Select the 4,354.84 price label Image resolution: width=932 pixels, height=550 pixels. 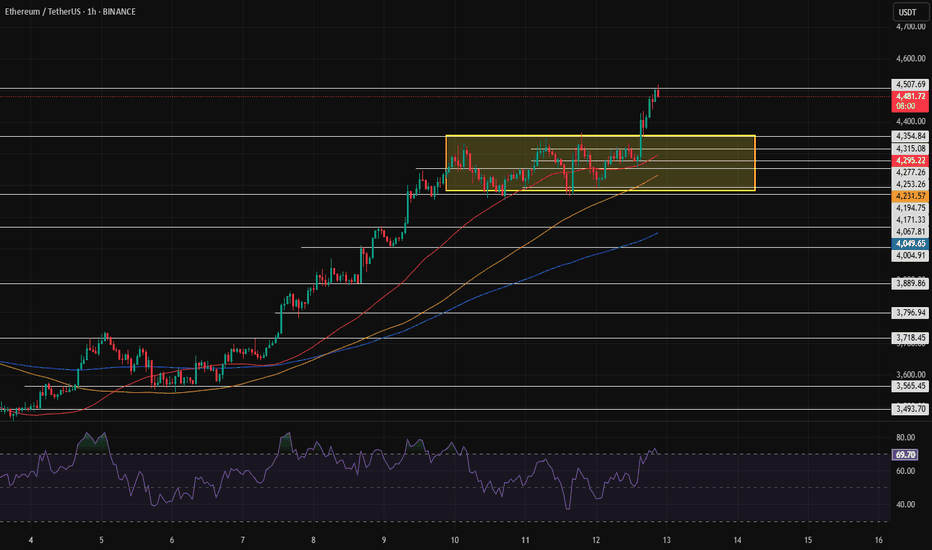click(910, 136)
